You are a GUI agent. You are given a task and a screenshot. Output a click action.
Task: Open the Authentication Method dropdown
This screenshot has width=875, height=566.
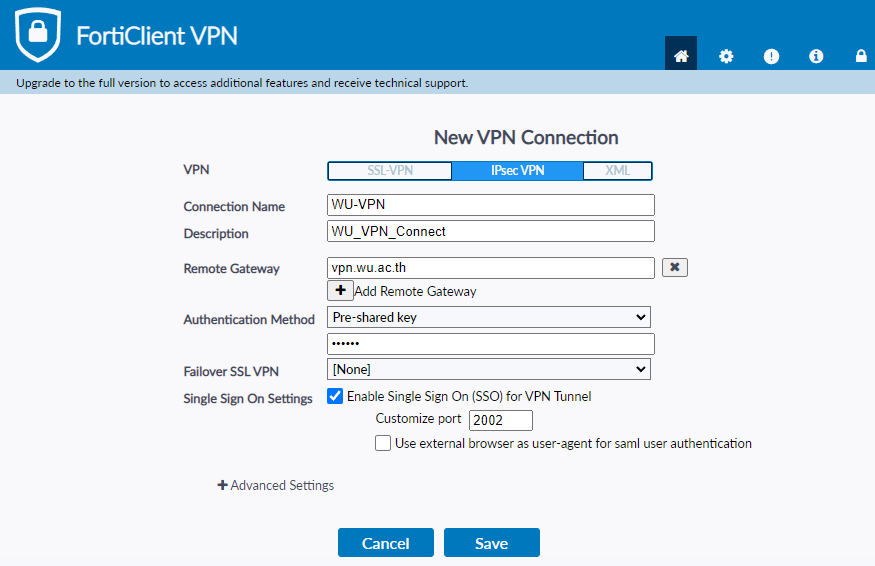[489, 317]
